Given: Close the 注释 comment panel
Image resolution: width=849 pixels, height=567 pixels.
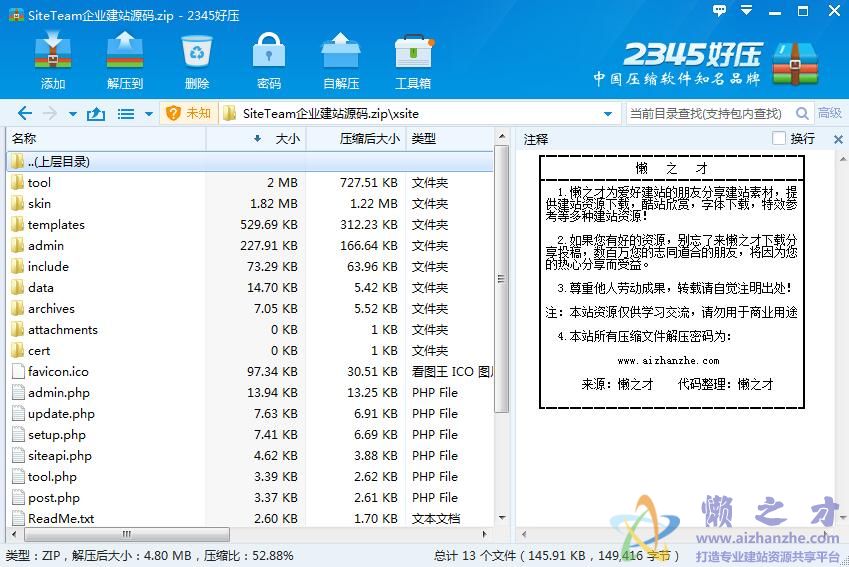Looking at the screenshot, I should (x=838, y=139).
